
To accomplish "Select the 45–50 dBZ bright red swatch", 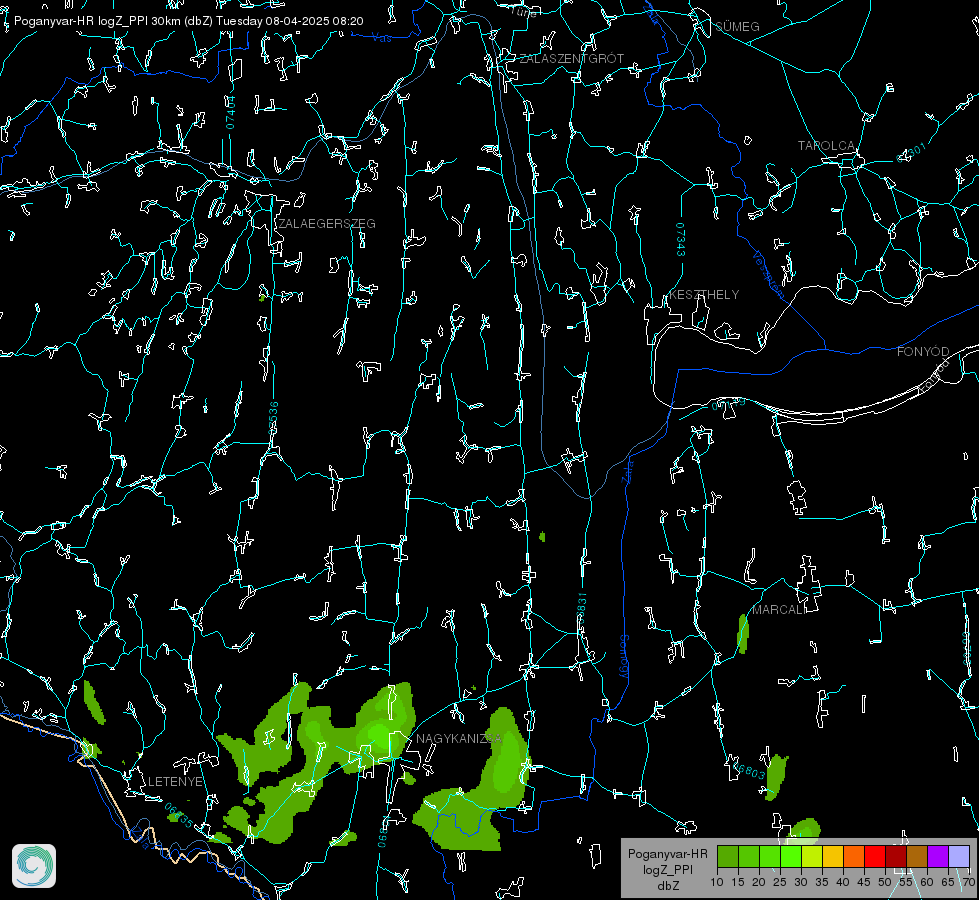I will 875,856.
